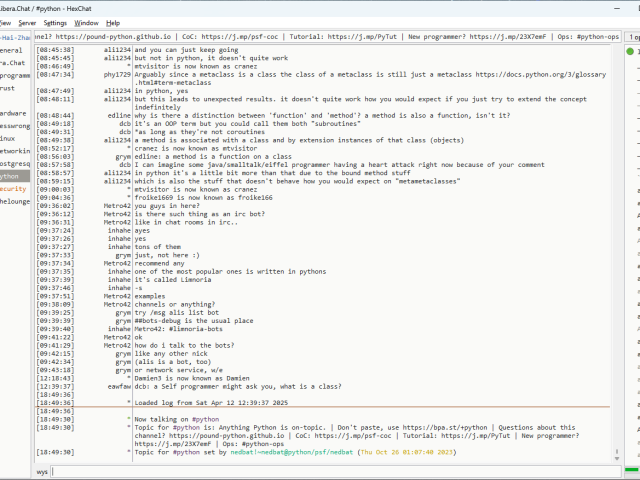The width and height of the screenshot is (640, 480).
Task: Select the general channel in sidebar
Action: (12, 50)
